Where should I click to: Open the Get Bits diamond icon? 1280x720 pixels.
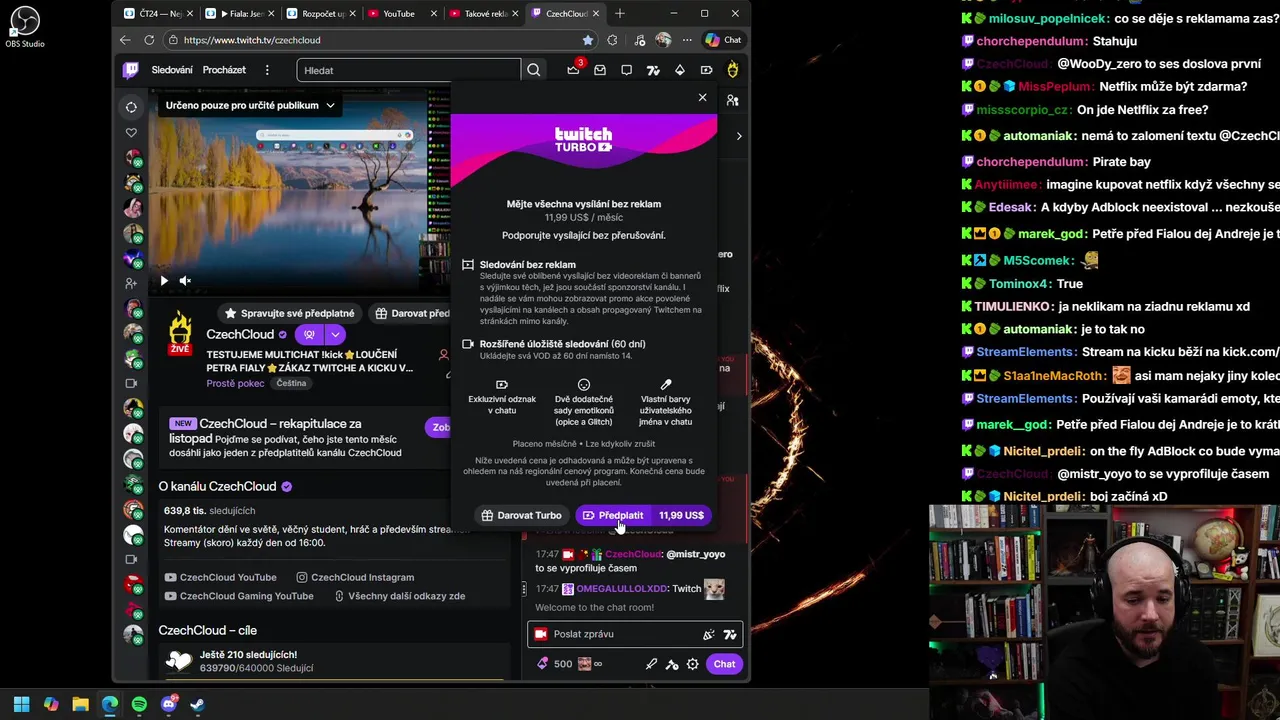pyautogui.click(x=680, y=70)
